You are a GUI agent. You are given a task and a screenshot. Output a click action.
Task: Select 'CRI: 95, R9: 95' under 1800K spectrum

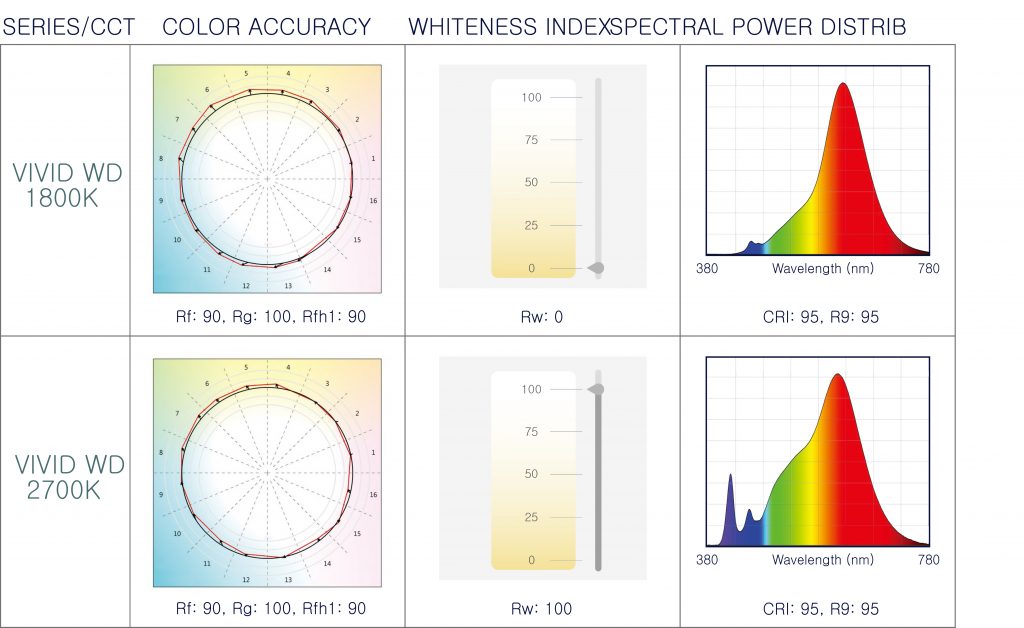click(820, 317)
